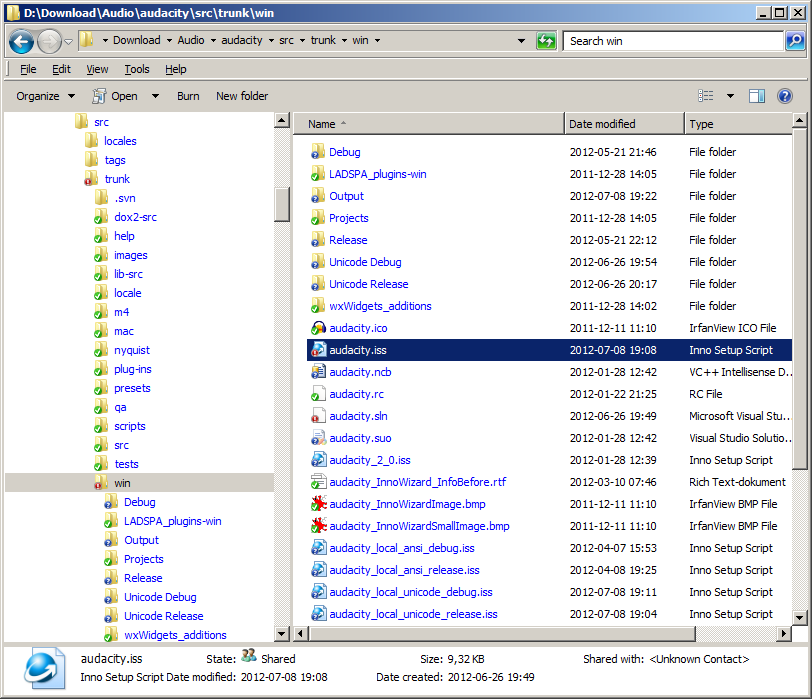Click the audacity_local_unicode_release.iss file icon
Viewport: 812px width, 699px height.
(318, 614)
